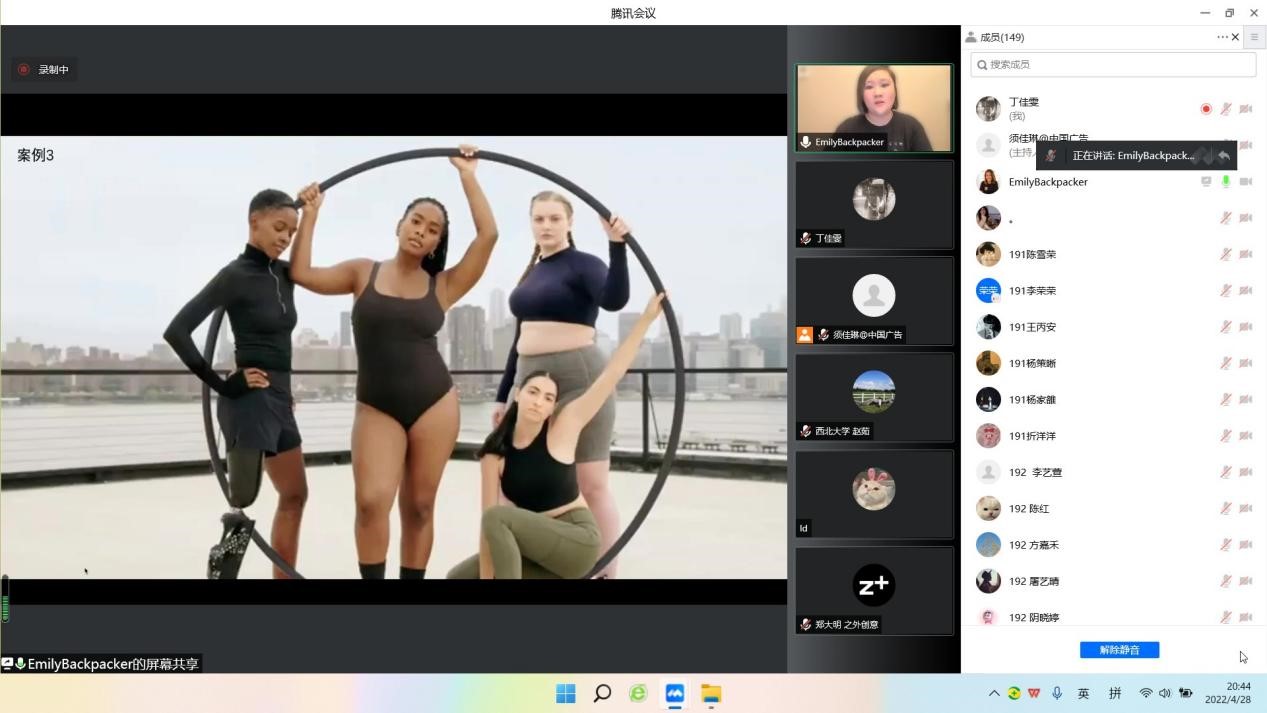Click the muted mic icon in 正在讲话 tooltip
This screenshot has height=713, width=1267.
click(x=1051, y=156)
